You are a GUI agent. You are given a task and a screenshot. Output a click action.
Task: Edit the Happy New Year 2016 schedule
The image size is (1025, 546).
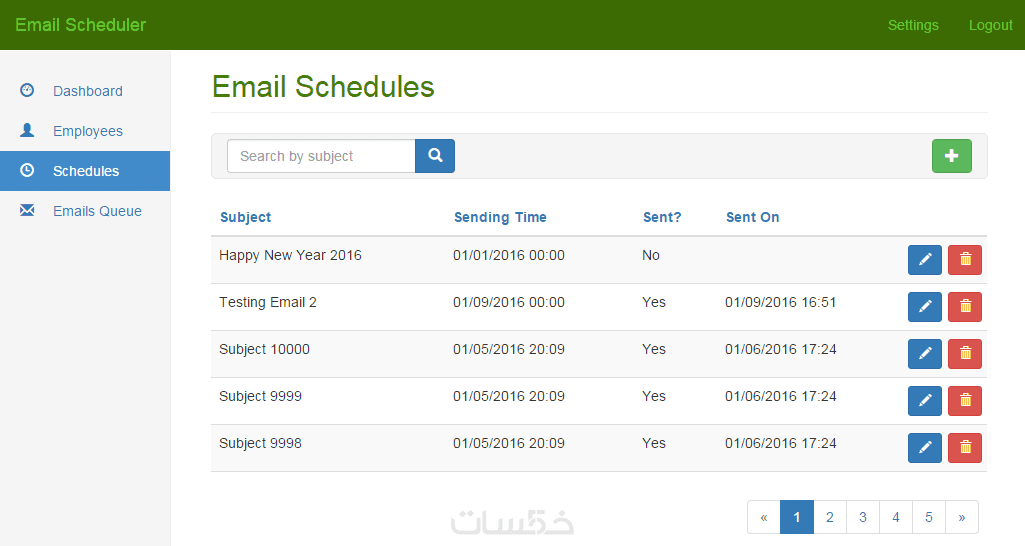[924, 260]
